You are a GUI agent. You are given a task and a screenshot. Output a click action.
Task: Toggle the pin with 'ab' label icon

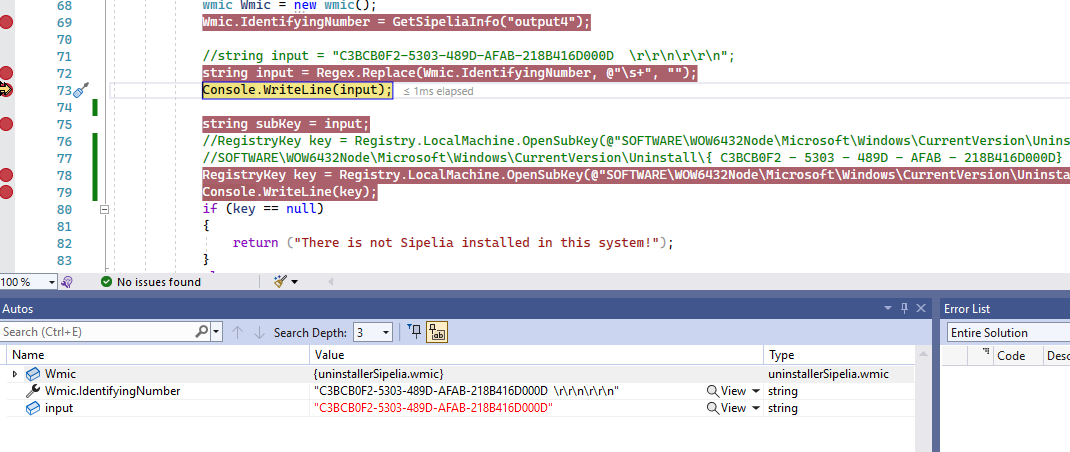tap(436, 333)
